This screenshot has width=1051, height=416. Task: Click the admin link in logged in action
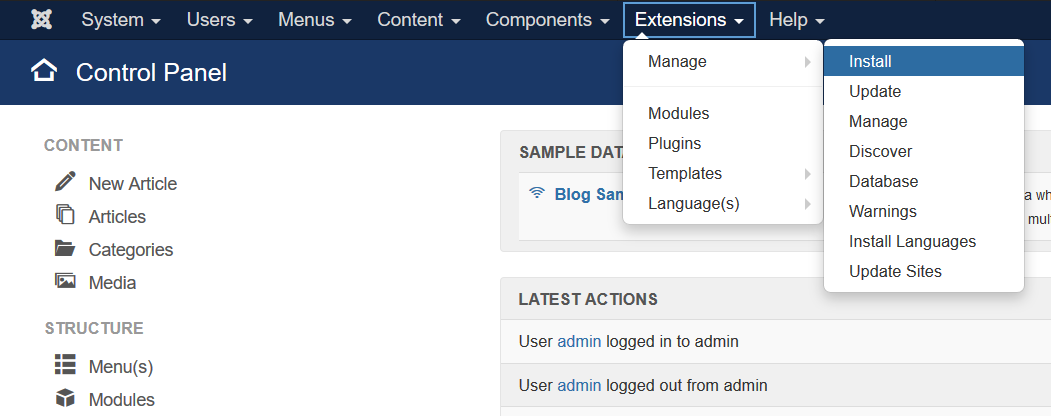579,342
